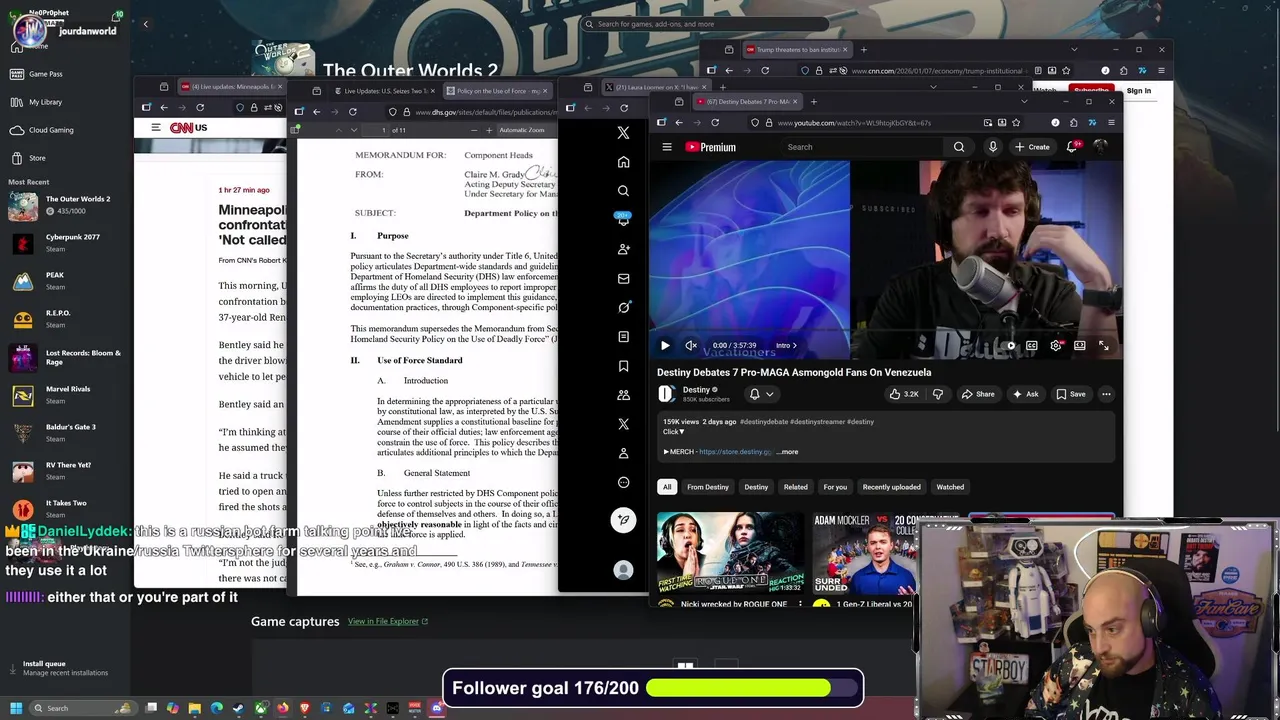This screenshot has width=1280, height=720.
Task: Open the YouTube Create button
Action: 1032,147
